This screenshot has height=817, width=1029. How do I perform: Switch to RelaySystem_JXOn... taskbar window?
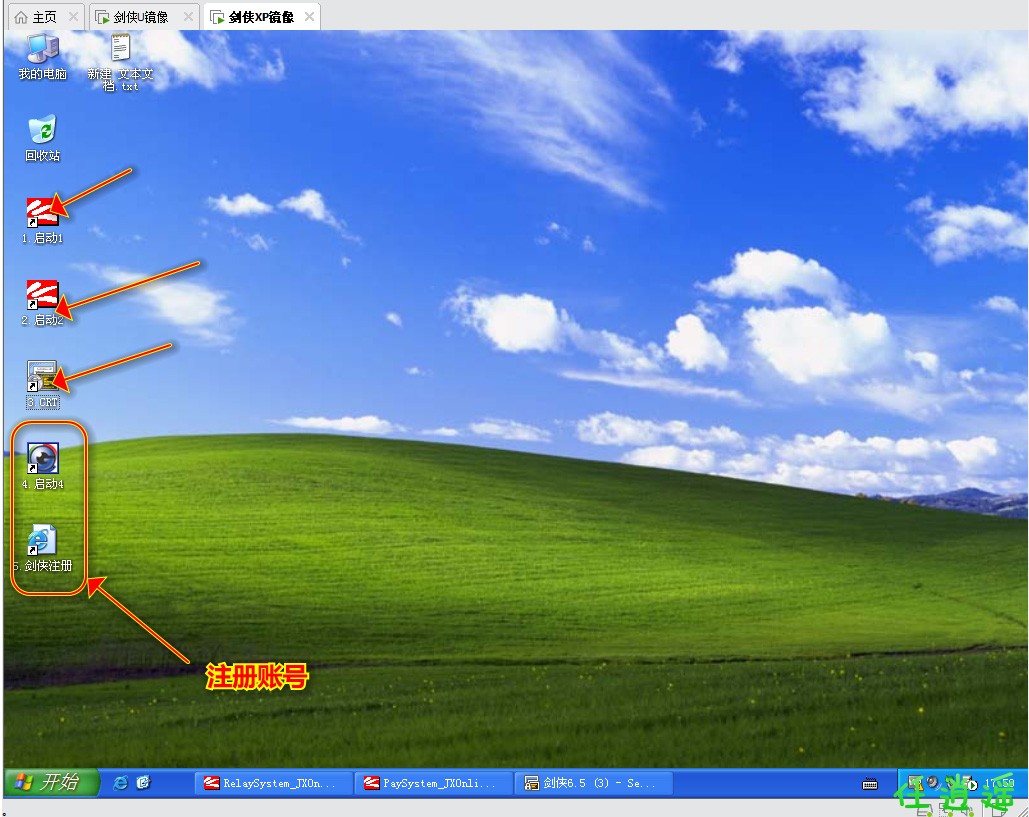(274, 783)
